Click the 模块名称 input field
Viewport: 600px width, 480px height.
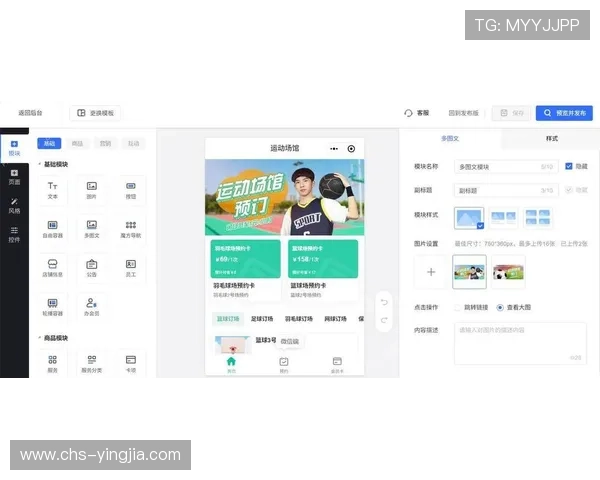[x=506, y=167]
